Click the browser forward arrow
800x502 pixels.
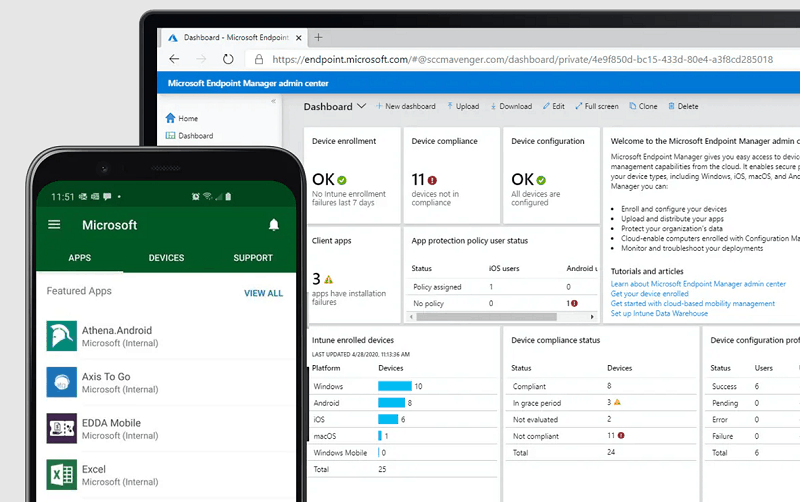(x=201, y=59)
